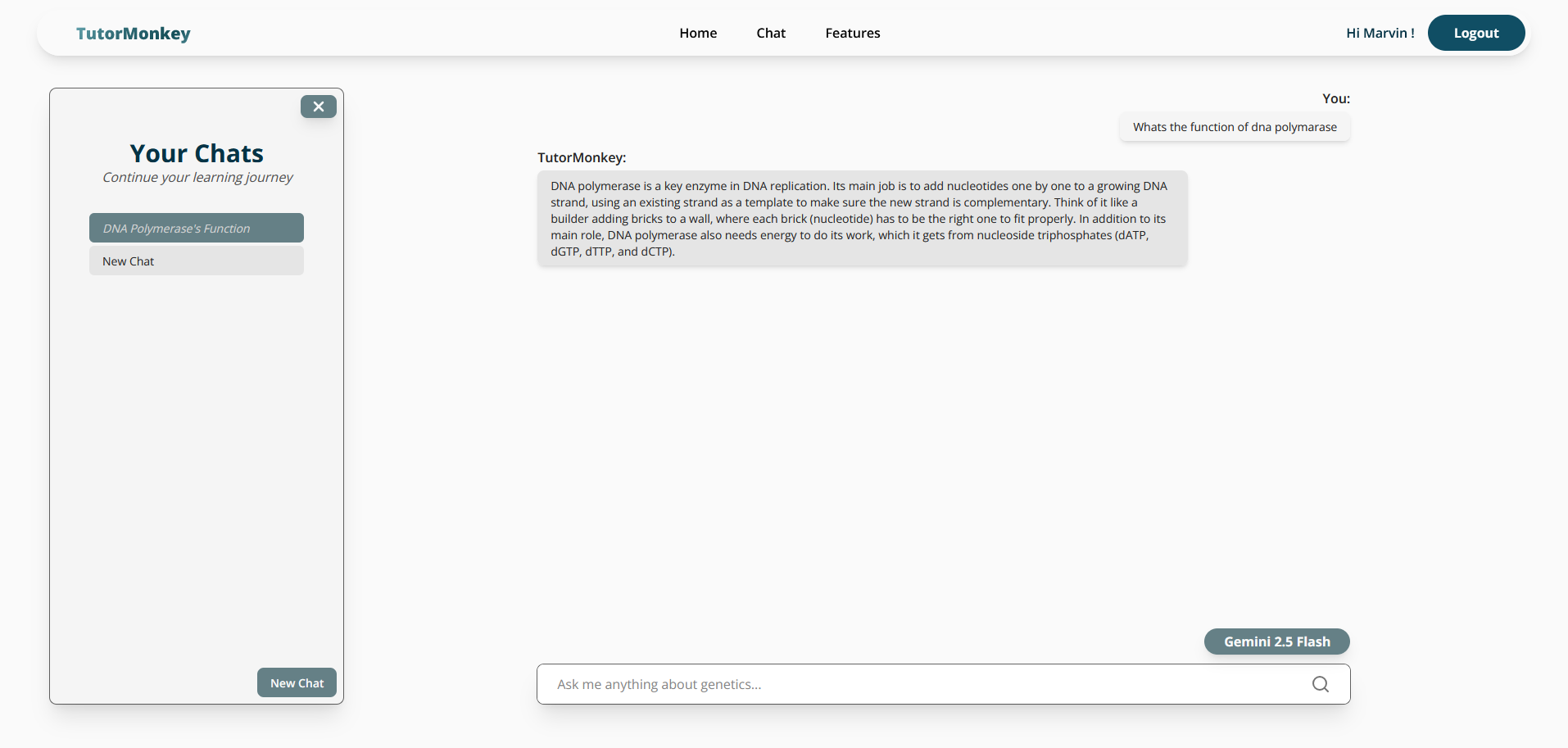Select the user message about dna polymarase

[x=1234, y=127]
